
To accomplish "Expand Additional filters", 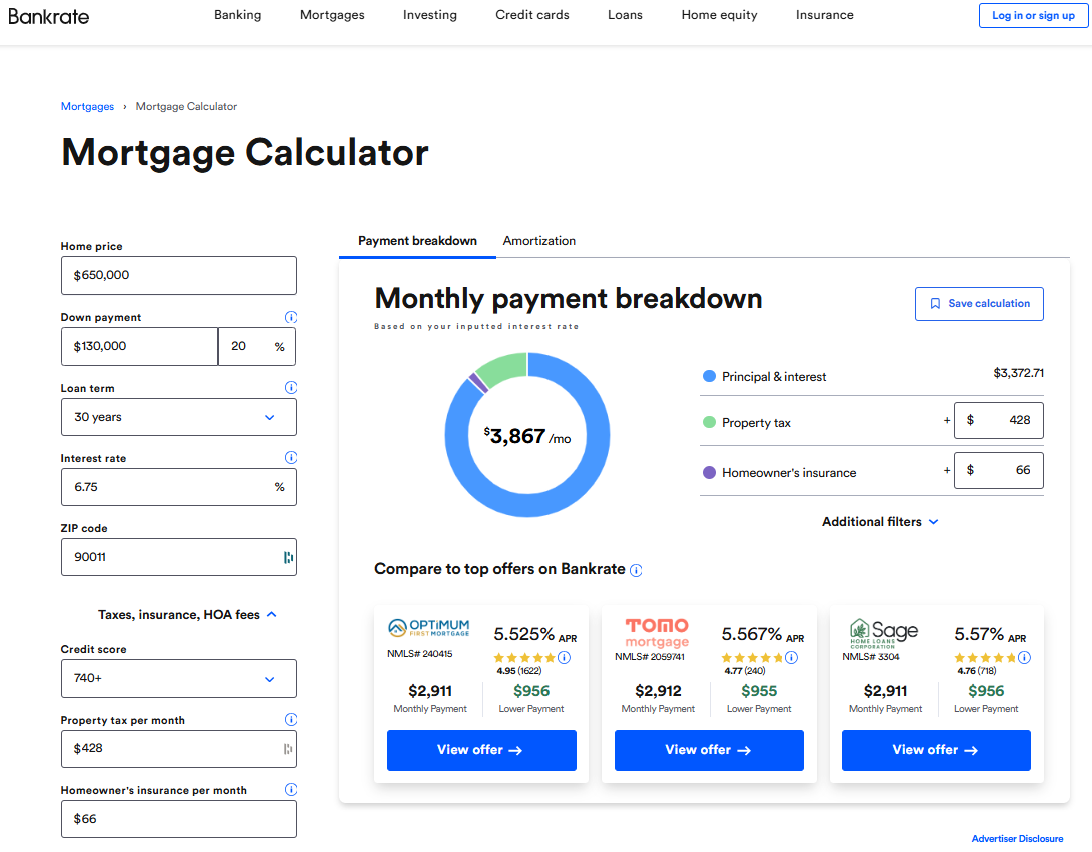I will click(880, 522).
